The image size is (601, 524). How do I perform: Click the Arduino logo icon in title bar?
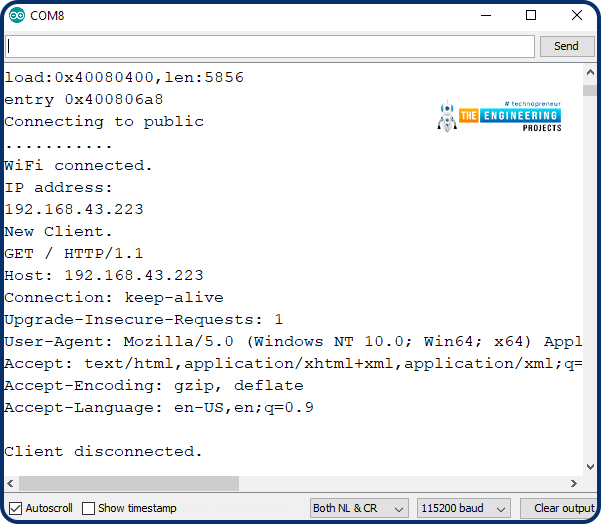pyautogui.click(x=17, y=15)
